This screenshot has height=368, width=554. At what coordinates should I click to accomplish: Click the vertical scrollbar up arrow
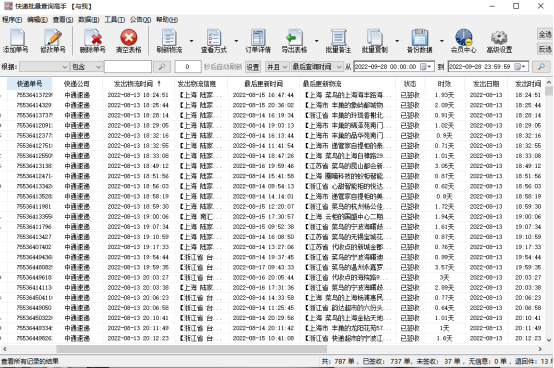[x=549, y=82]
